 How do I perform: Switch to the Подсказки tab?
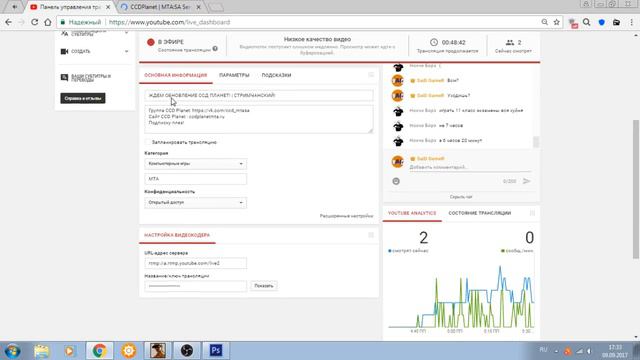[x=276, y=75]
